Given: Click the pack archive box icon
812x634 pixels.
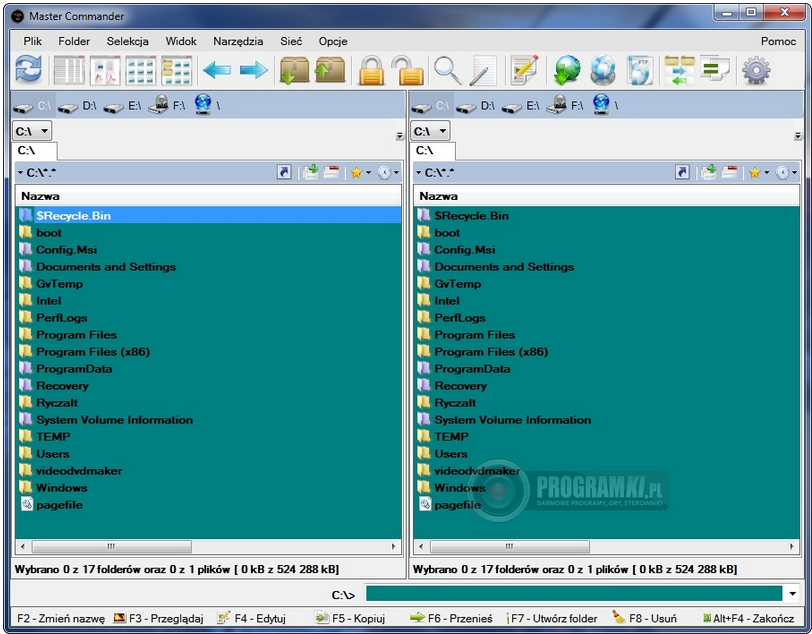Looking at the screenshot, I should [294, 70].
